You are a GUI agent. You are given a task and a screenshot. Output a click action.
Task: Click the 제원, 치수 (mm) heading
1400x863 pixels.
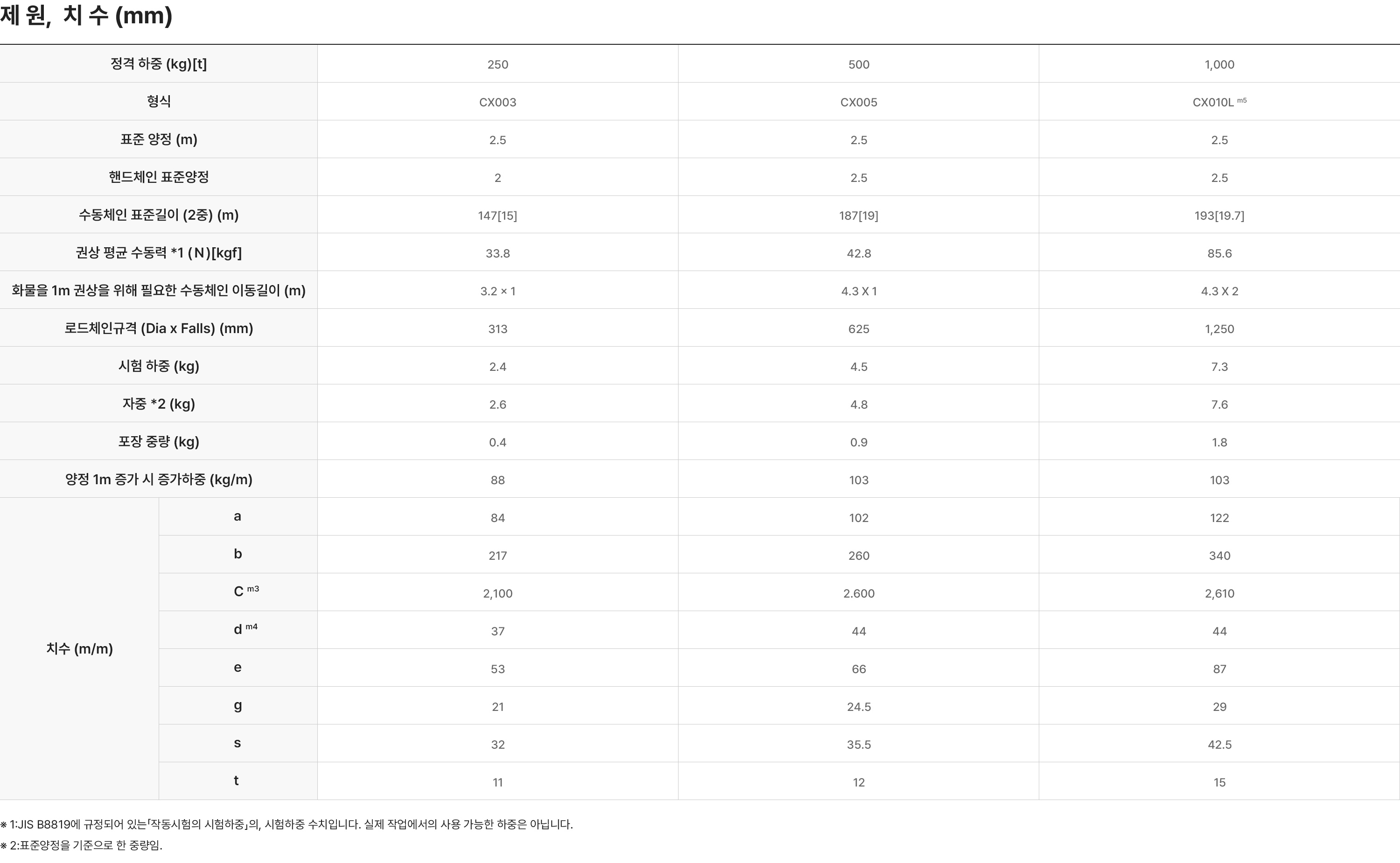click(86, 16)
